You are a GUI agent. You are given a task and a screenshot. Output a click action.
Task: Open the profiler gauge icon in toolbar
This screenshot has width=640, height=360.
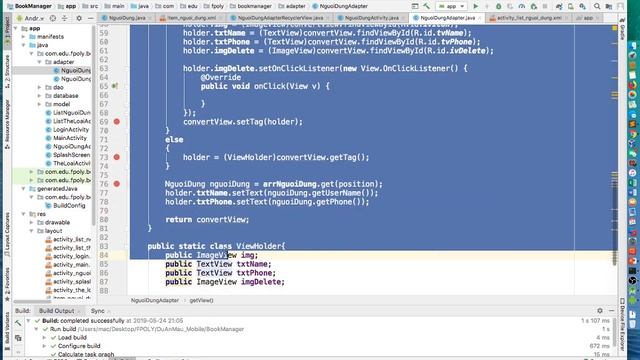522,6
